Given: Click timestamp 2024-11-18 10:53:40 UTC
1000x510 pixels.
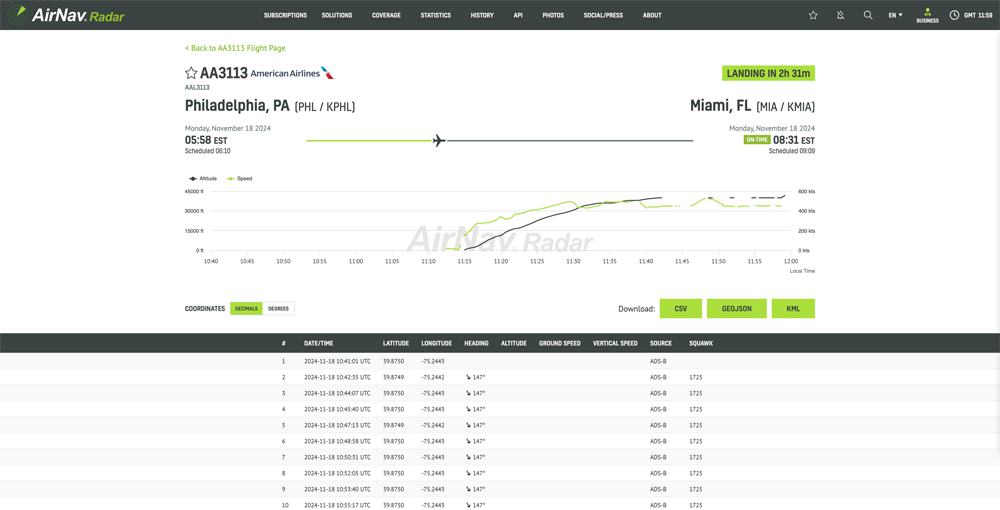Looking at the screenshot, I should [337, 489].
